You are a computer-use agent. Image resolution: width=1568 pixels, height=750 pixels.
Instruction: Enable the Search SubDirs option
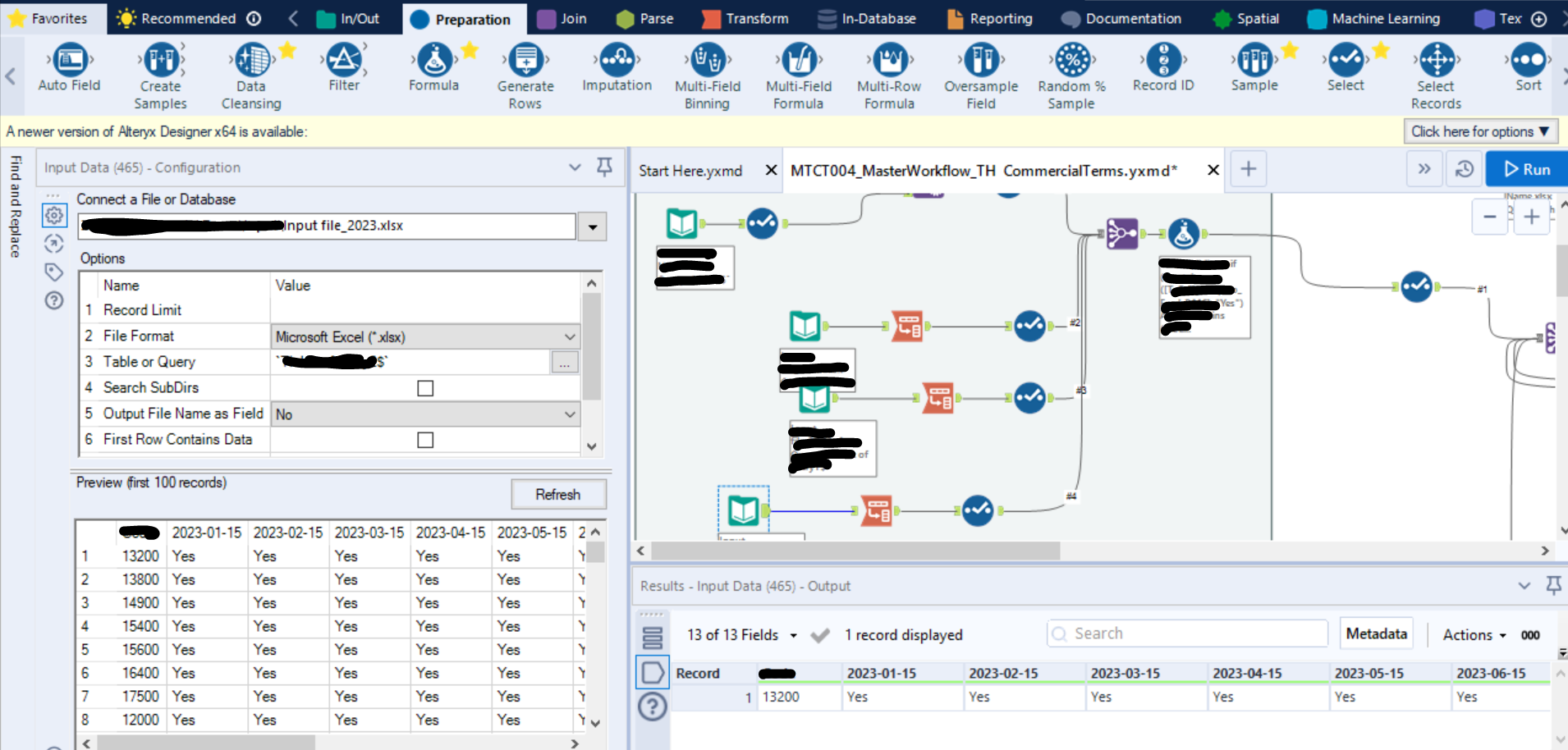[424, 387]
